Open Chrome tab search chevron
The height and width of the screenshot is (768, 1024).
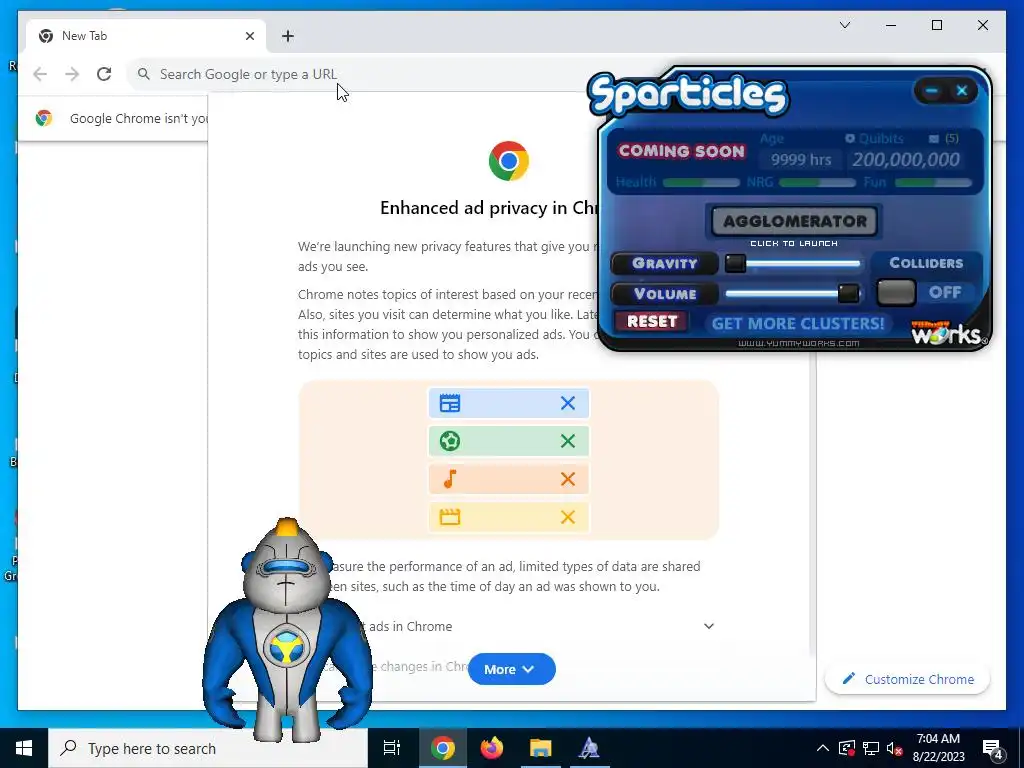(x=844, y=25)
